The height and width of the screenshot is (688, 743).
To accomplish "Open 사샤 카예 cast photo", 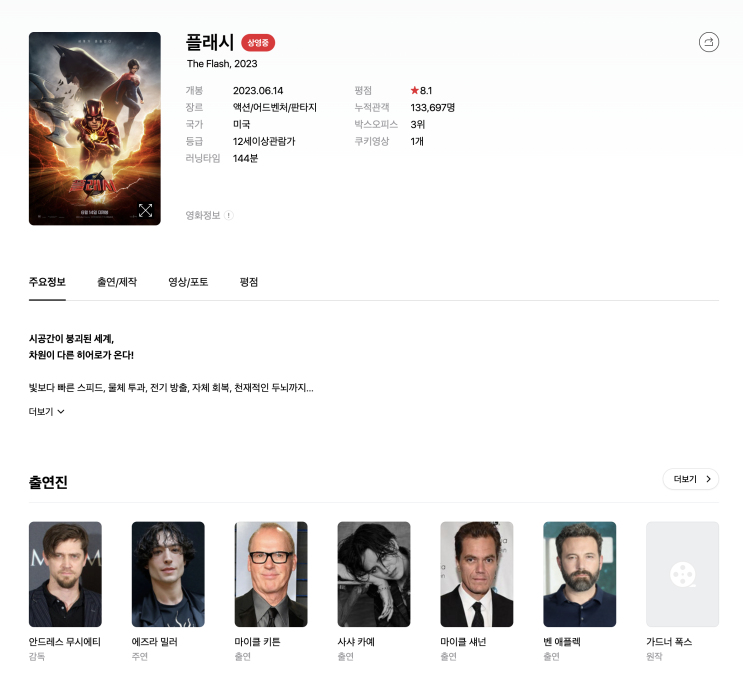I will pos(374,574).
